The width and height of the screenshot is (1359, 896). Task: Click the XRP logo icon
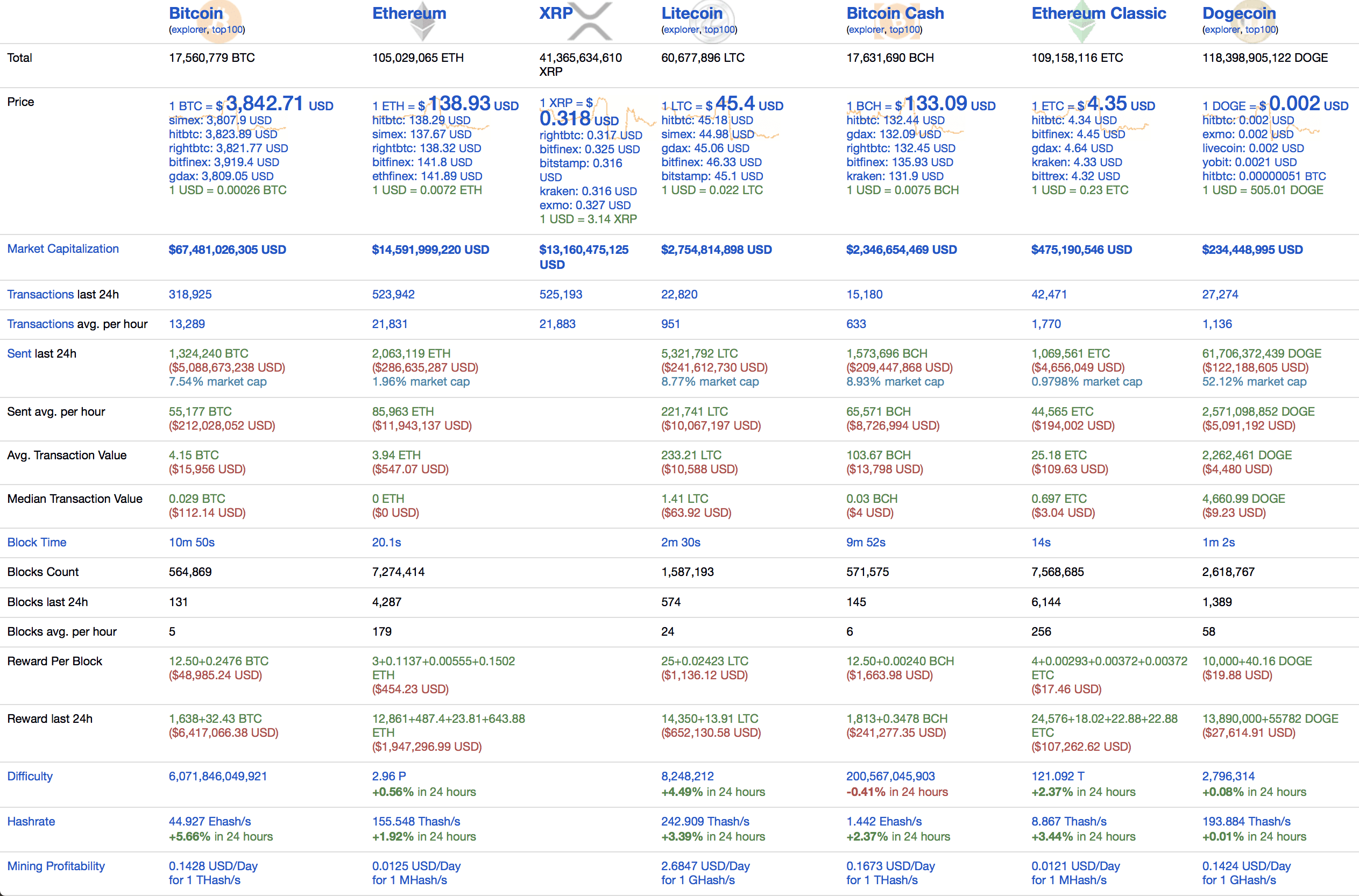point(590,21)
